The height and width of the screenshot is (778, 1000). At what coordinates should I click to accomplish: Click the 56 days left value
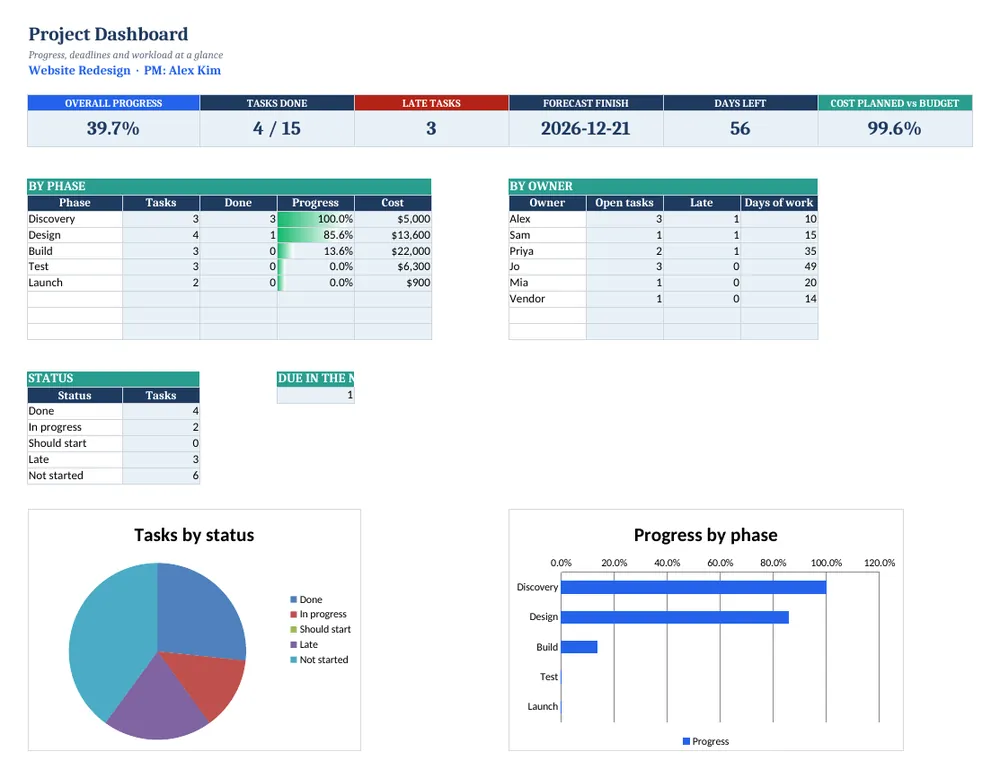740,128
